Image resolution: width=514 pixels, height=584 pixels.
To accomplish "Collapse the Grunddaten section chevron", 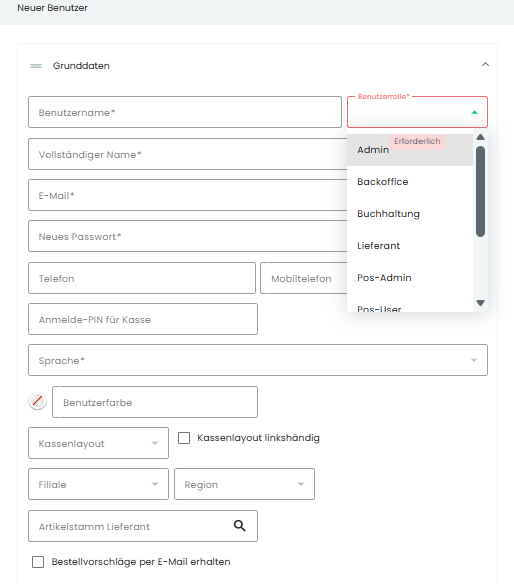I will pyautogui.click(x=485, y=65).
